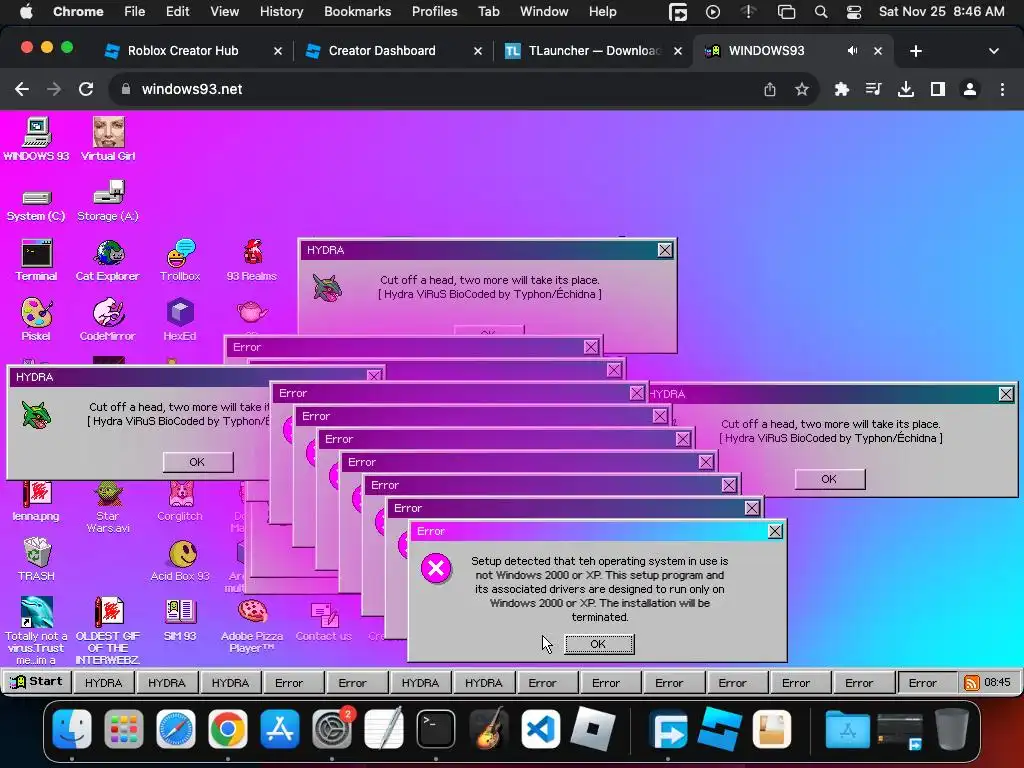Mute the WINDOWS93 tab audio icon
The height and width of the screenshot is (768, 1024).
pyautogui.click(x=852, y=51)
